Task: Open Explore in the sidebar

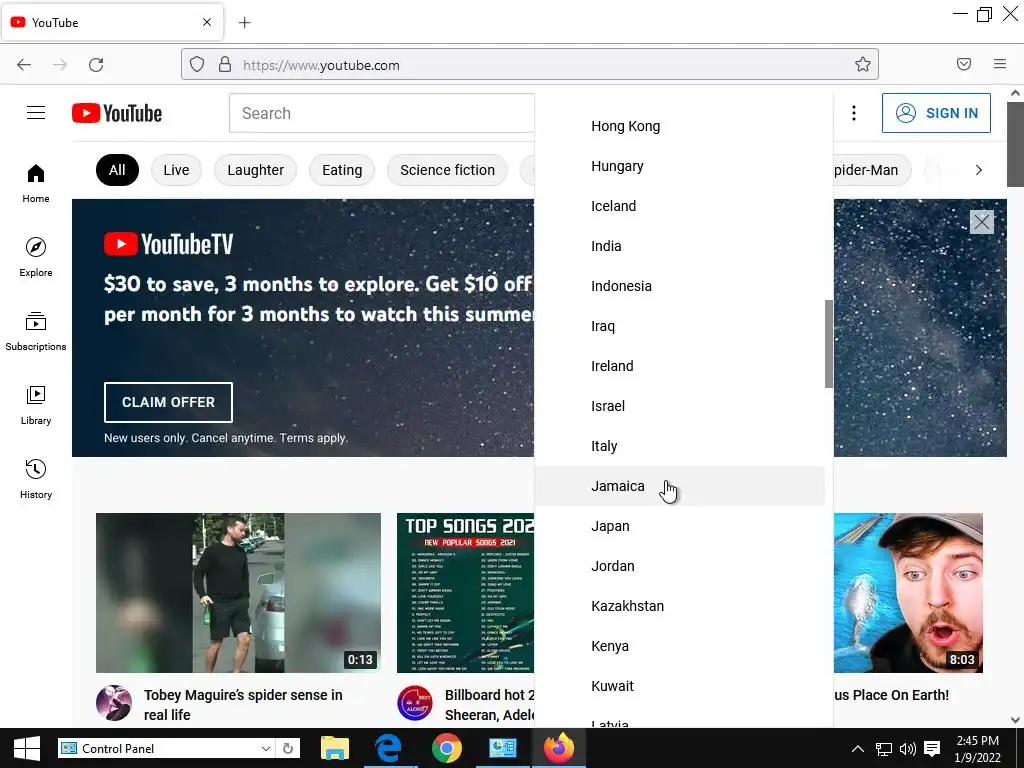Action: [36, 257]
